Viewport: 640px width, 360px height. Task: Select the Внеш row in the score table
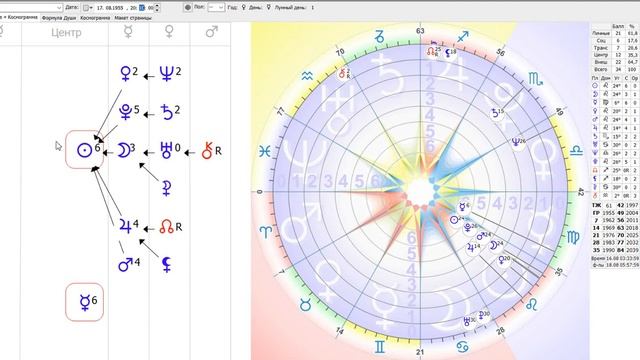point(615,62)
